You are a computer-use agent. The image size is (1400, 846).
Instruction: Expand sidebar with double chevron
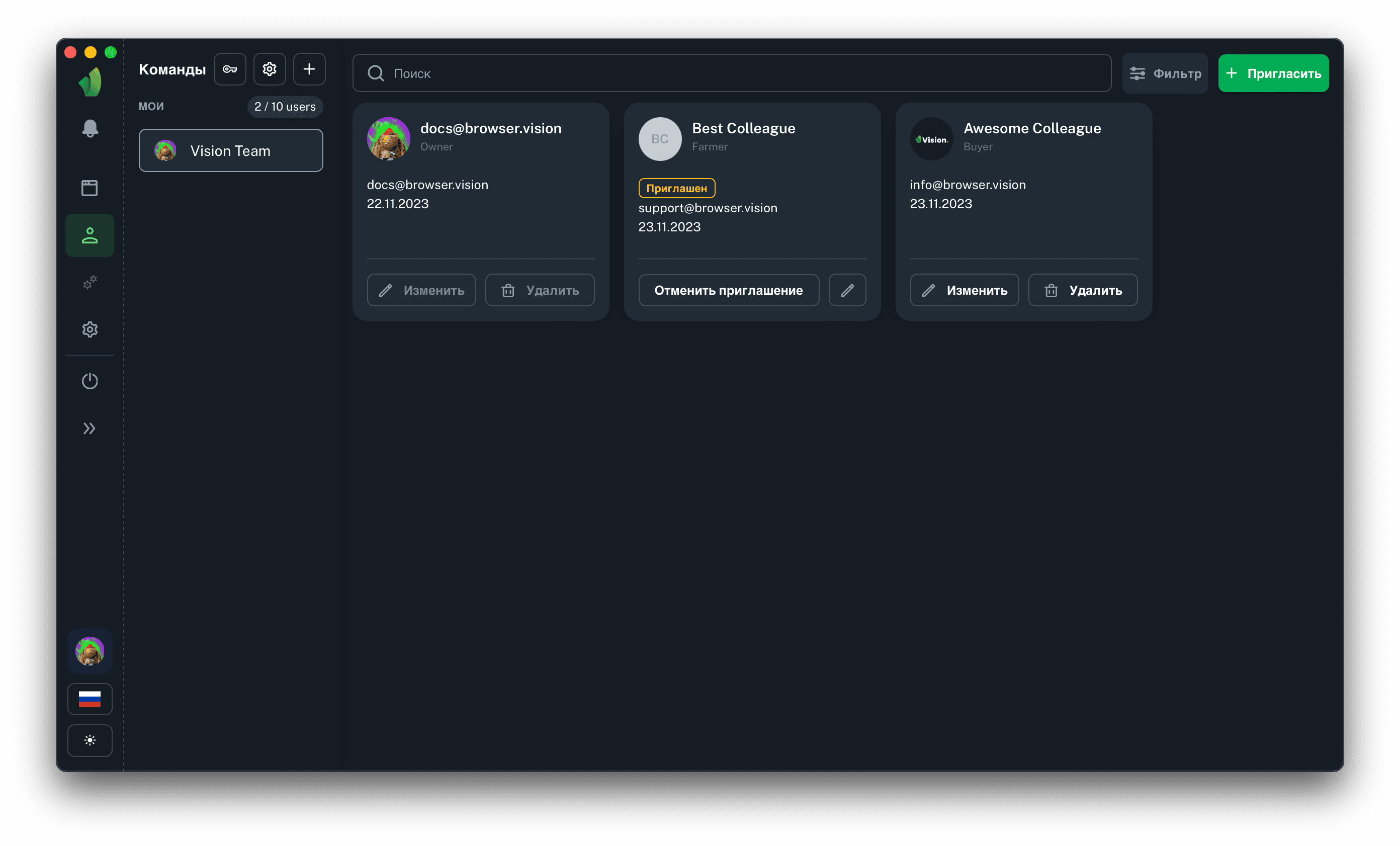pos(90,429)
